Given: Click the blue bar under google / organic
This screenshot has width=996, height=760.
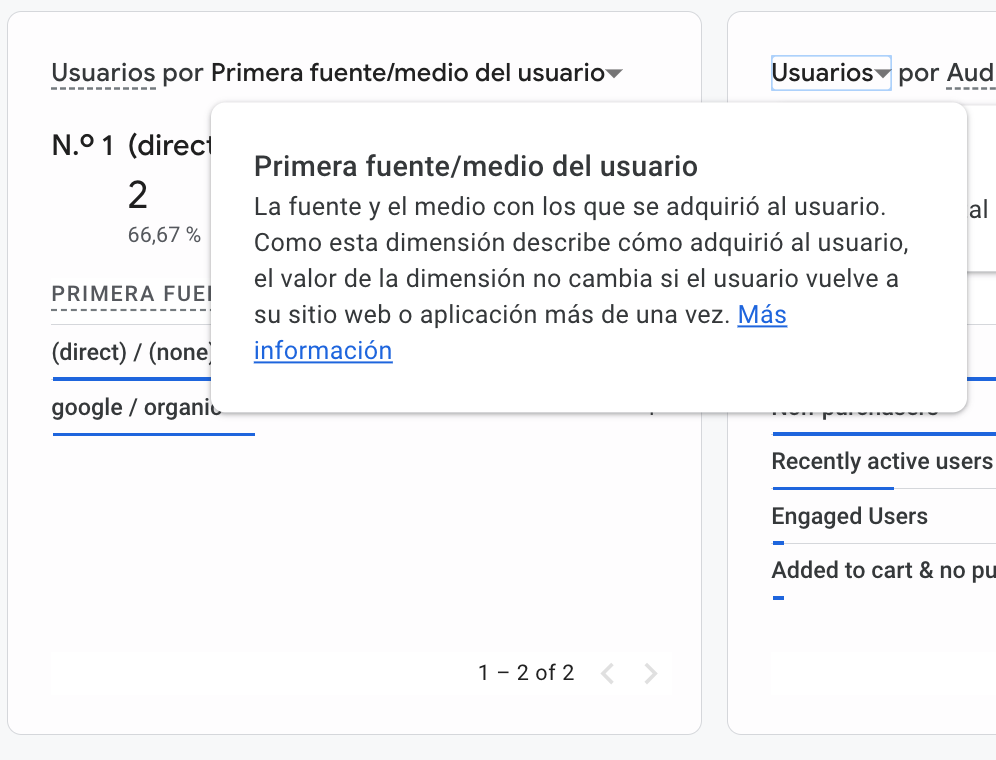Looking at the screenshot, I should coord(153,434).
